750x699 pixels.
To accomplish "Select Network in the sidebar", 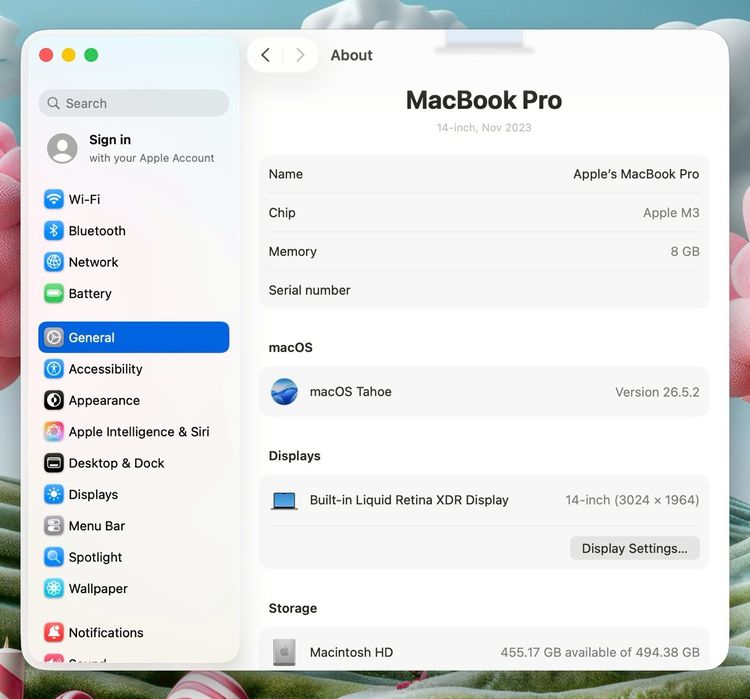I will pyautogui.click(x=133, y=262).
